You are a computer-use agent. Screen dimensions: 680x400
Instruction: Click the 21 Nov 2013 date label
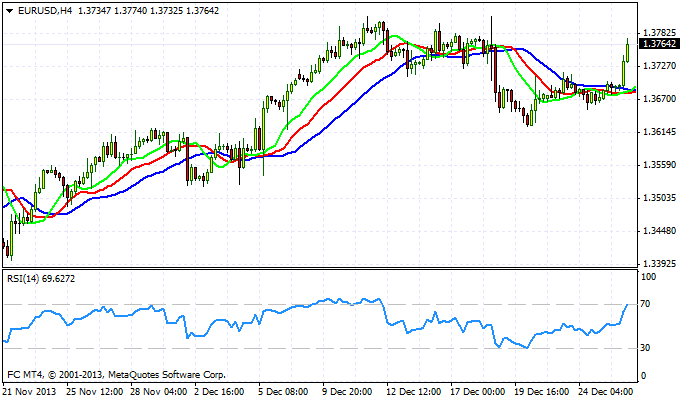(x=29, y=392)
